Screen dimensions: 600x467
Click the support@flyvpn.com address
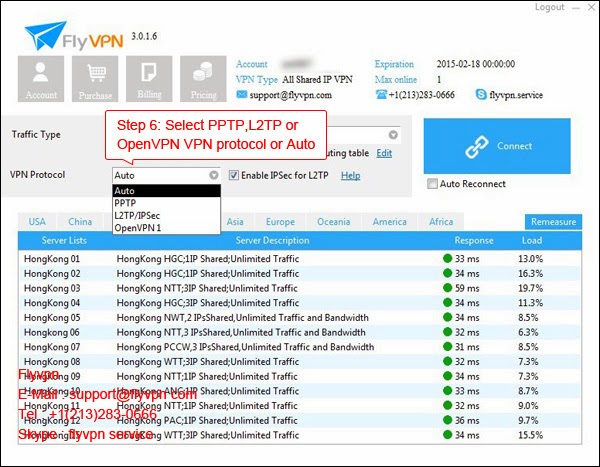coord(290,95)
